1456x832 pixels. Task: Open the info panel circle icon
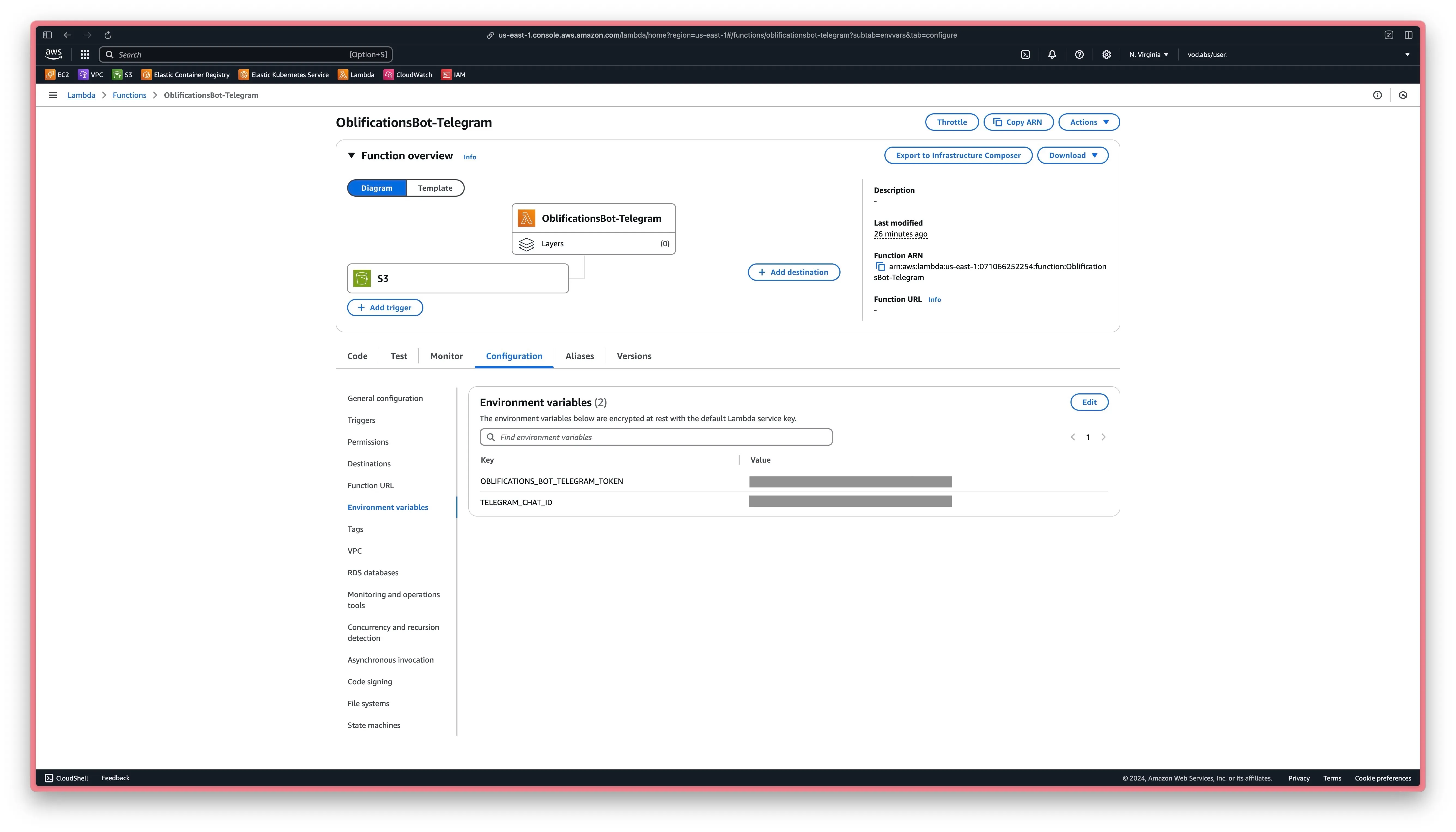1377,95
